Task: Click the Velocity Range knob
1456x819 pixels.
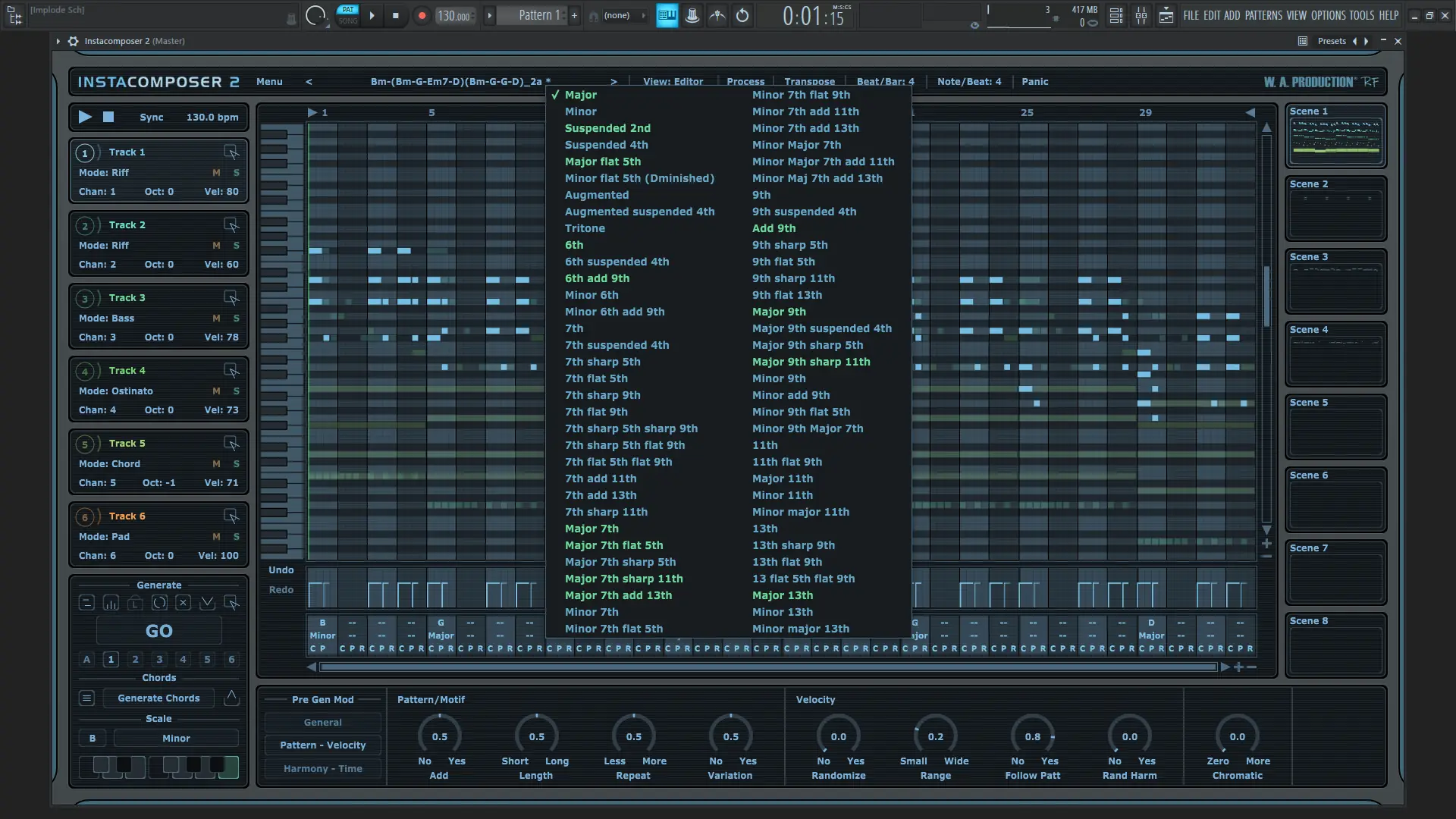Action: click(x=935, y=736)
